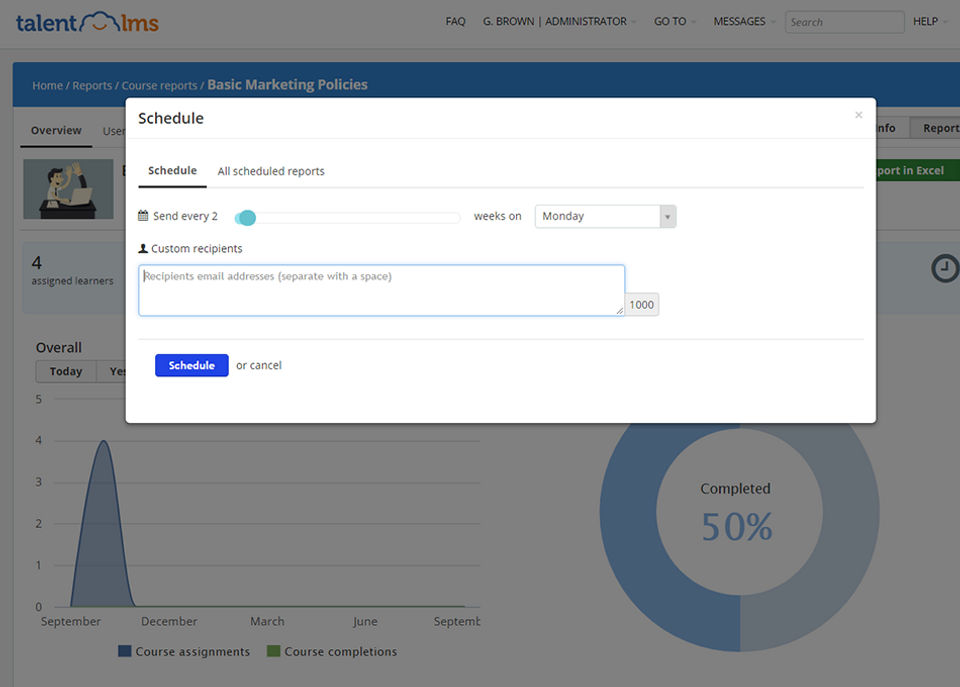The image size is (960, 687).
Task: Click the TalentLMS logo
Action: (87, 23)
